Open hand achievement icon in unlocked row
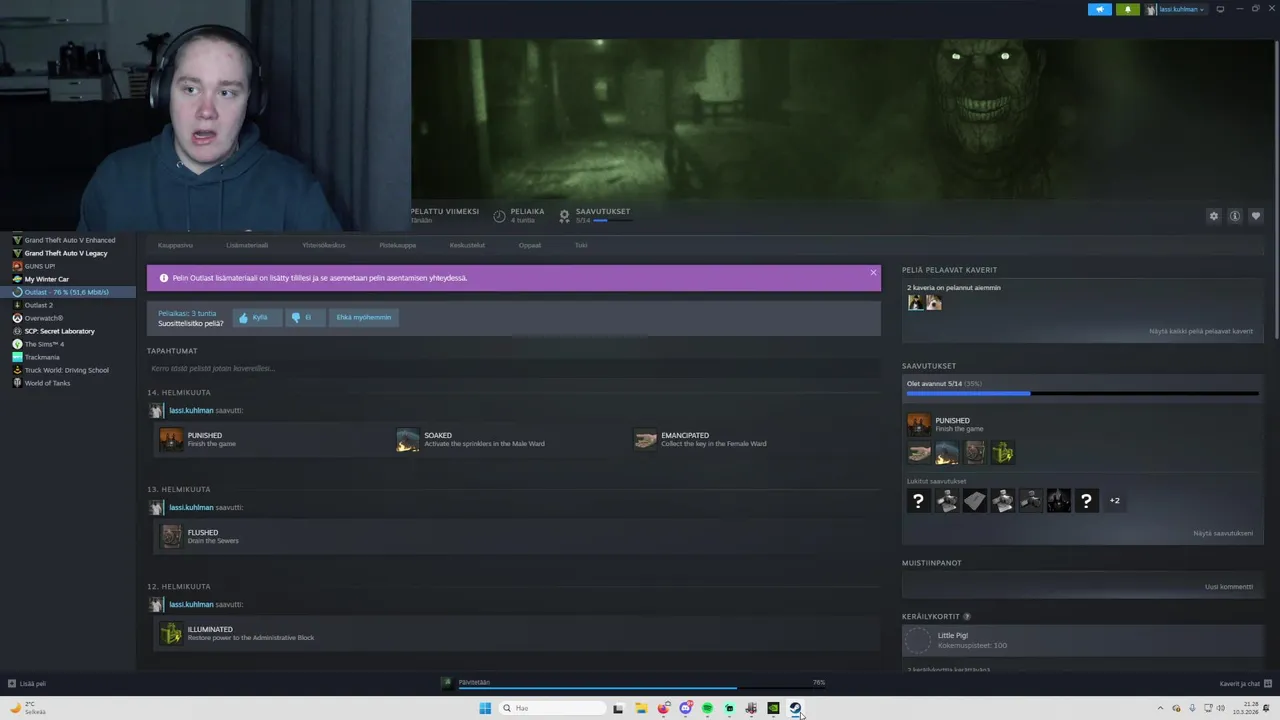1280x720 pixels. point(919,453)
